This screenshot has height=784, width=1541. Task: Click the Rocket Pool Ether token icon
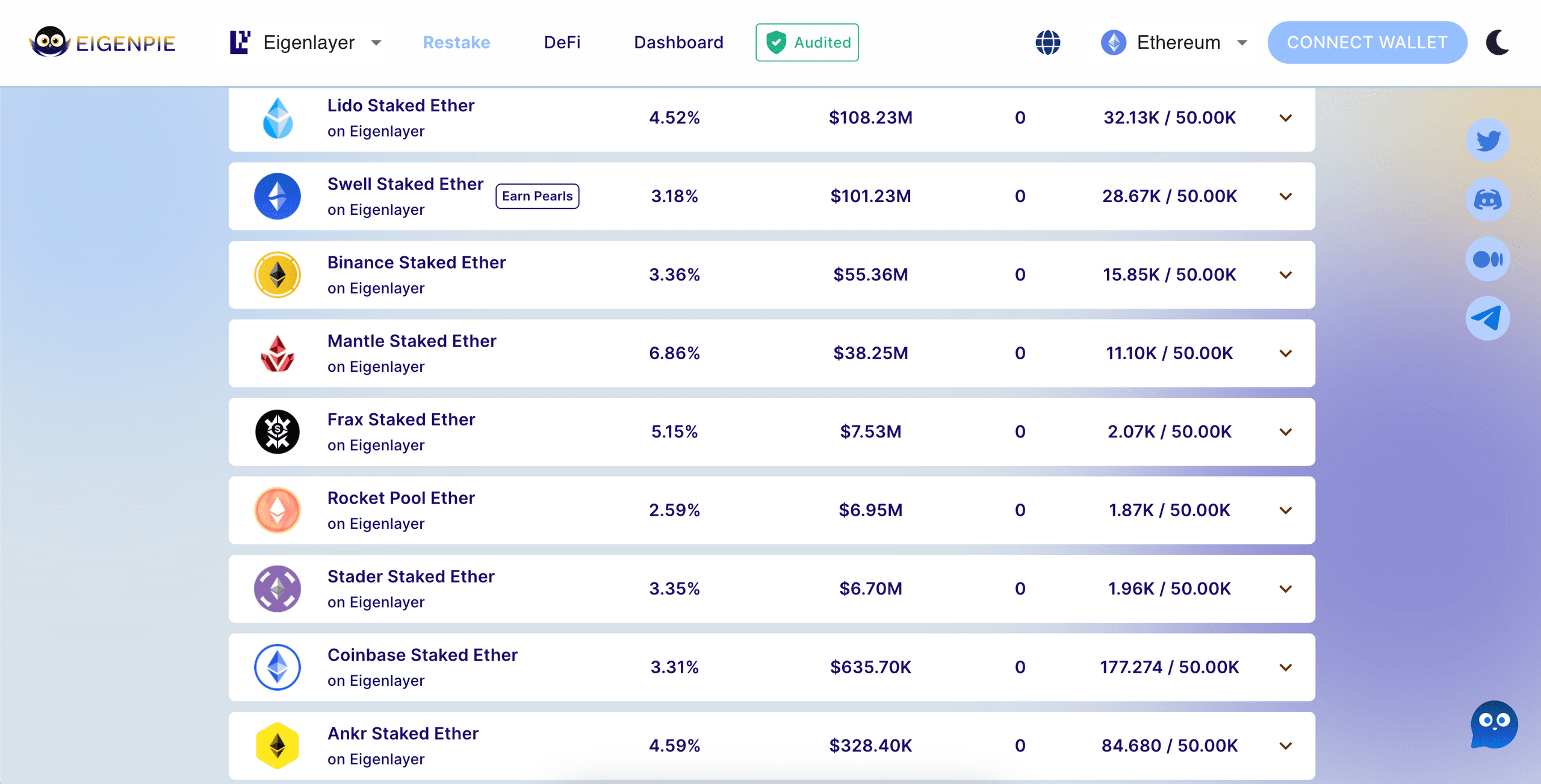278,510
